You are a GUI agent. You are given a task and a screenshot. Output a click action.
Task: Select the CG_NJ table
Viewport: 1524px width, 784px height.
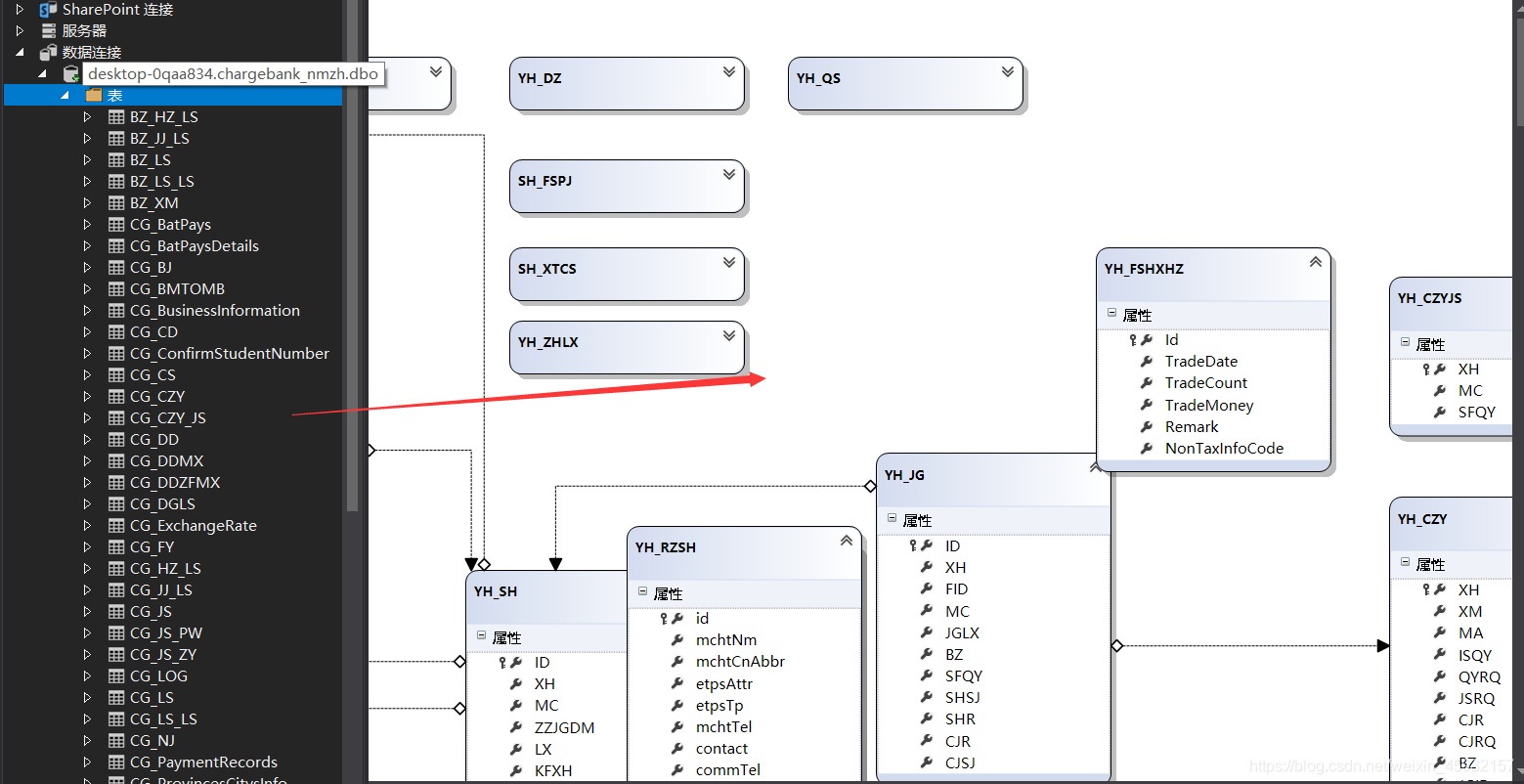[152, 741]
